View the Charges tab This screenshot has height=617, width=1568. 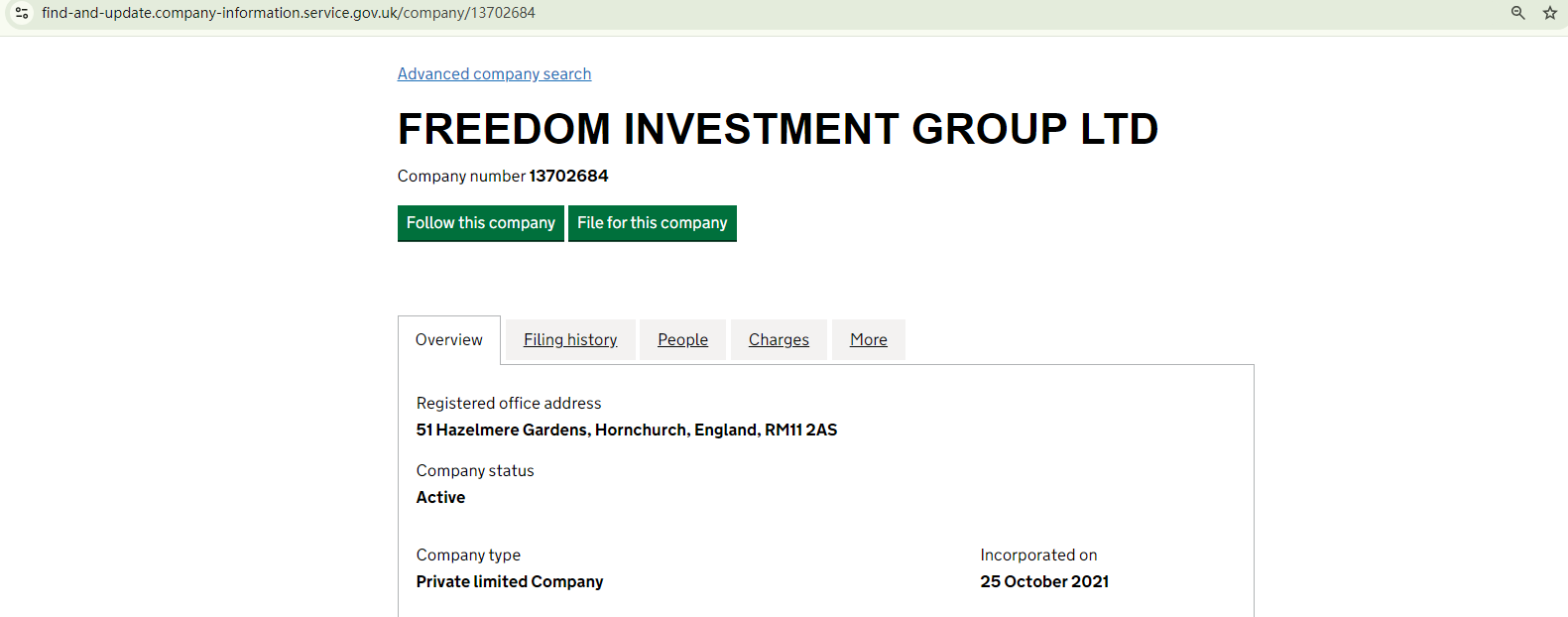tap(779, 340)
